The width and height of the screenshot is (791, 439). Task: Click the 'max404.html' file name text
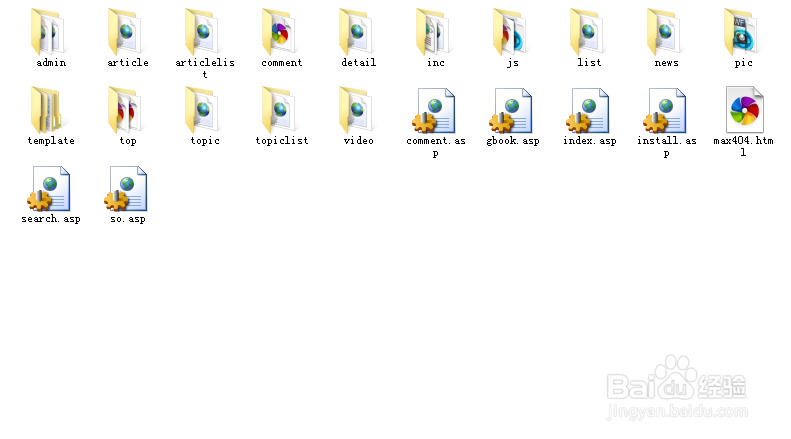(x=743, y=146)
